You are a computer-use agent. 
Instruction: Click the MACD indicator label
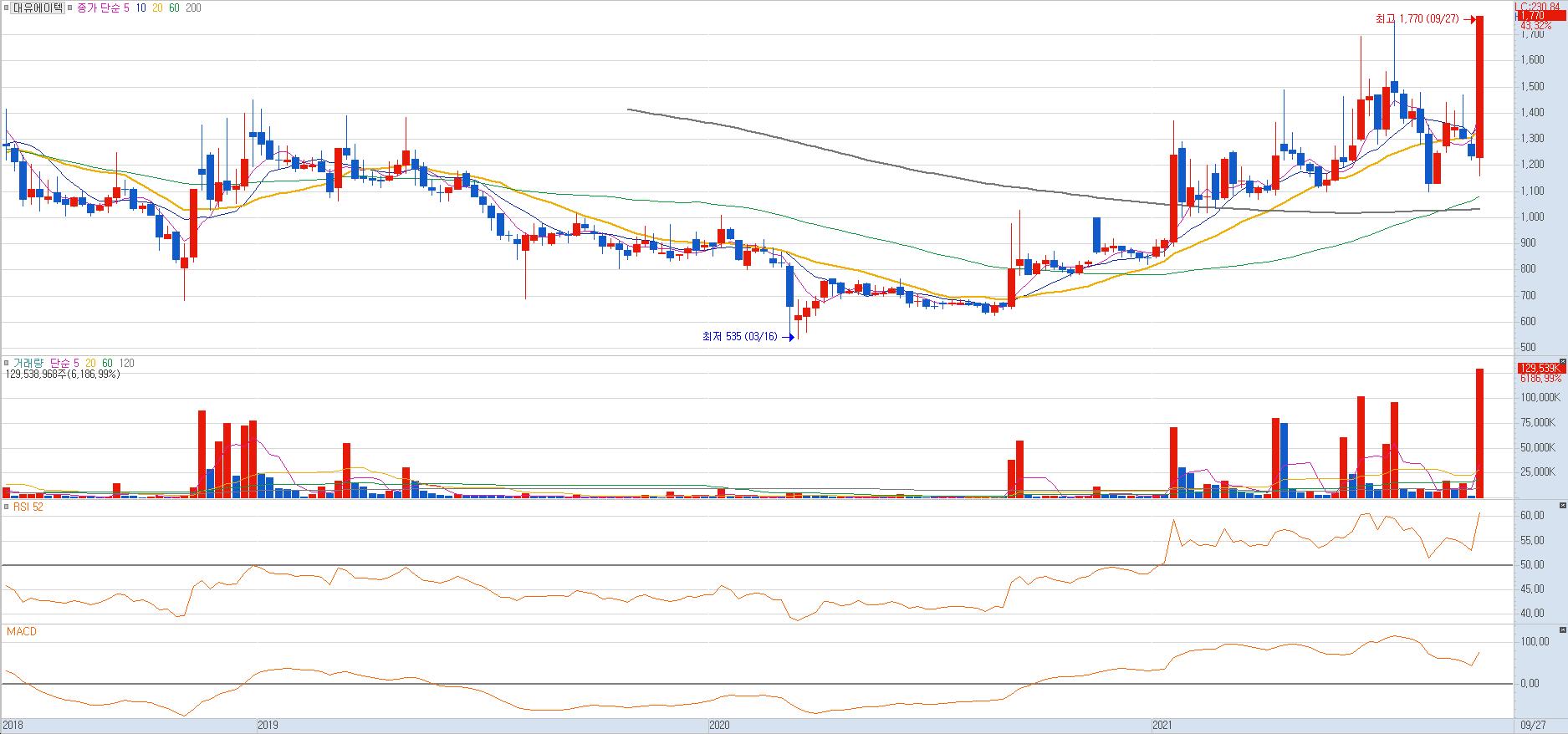[x=22, y=632]
